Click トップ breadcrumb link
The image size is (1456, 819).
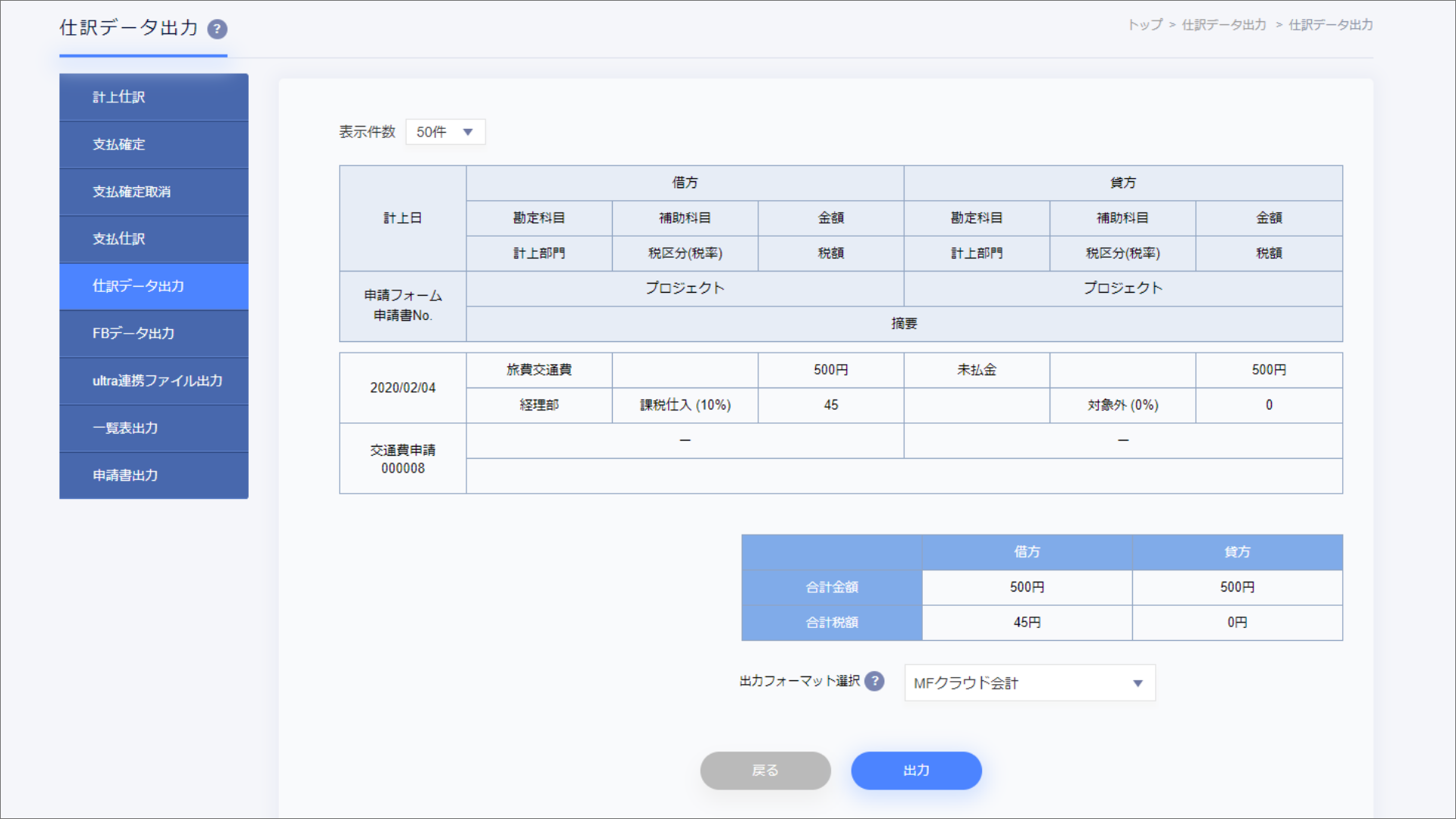coord(1144,25)
